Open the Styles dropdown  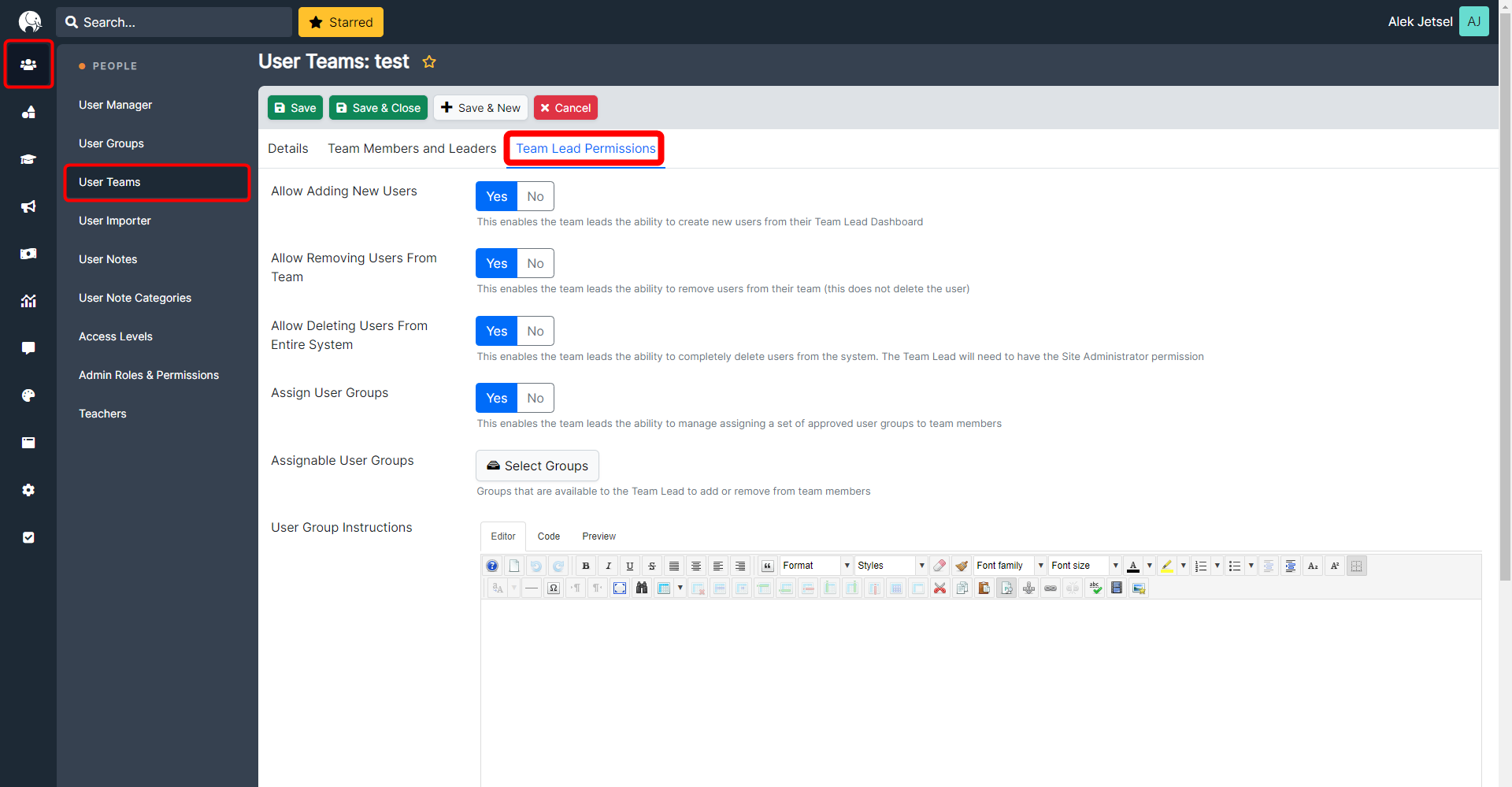(891, 566)
